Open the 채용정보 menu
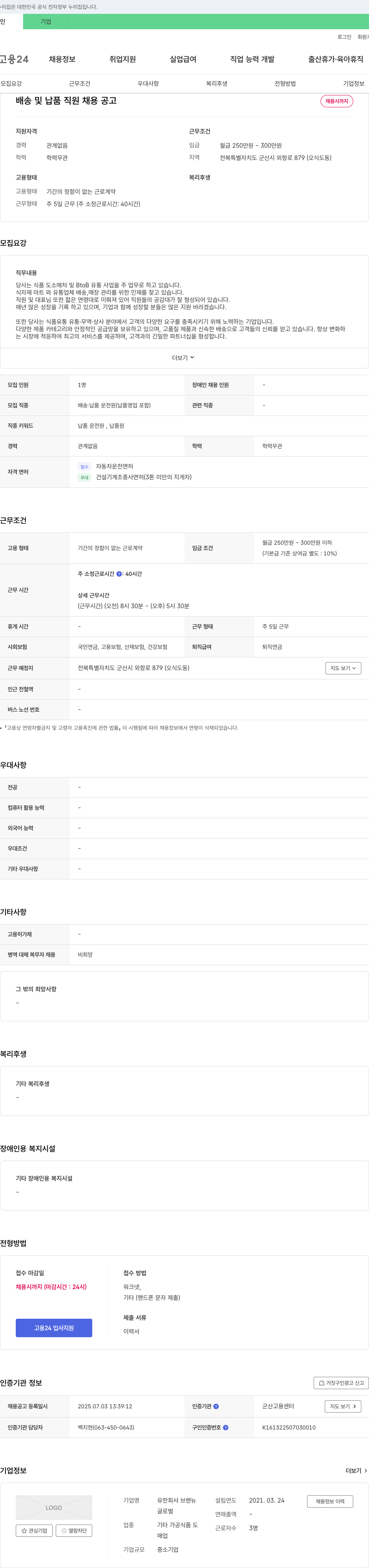 pyautogui.click(x=62, y=59)
